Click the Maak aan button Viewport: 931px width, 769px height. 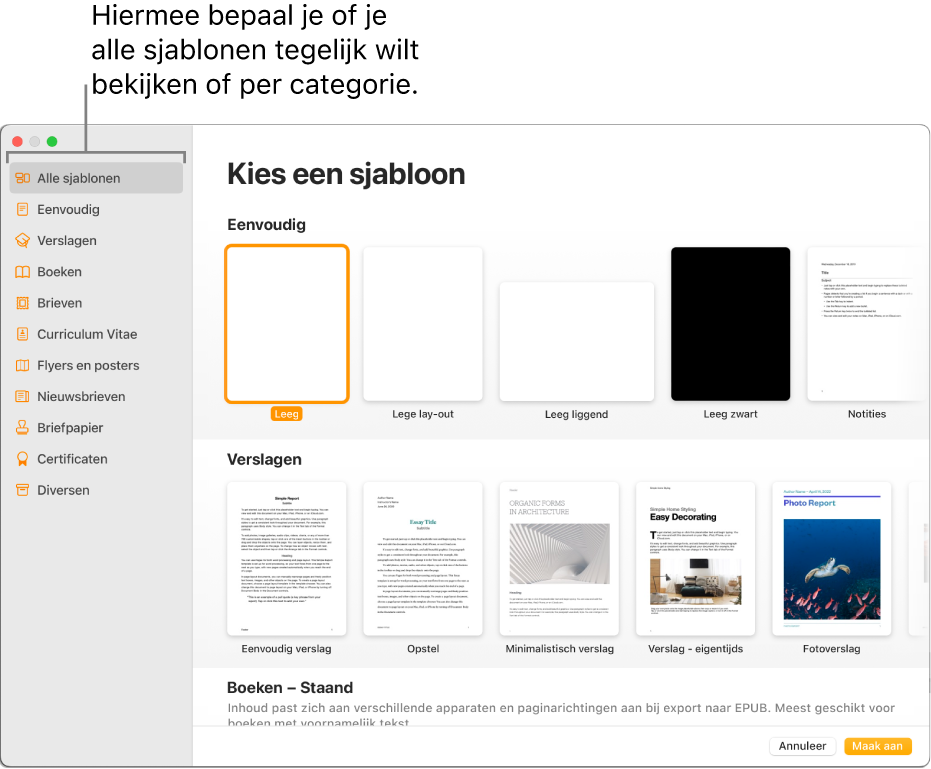pyautogui.click(x=878, y=746)
